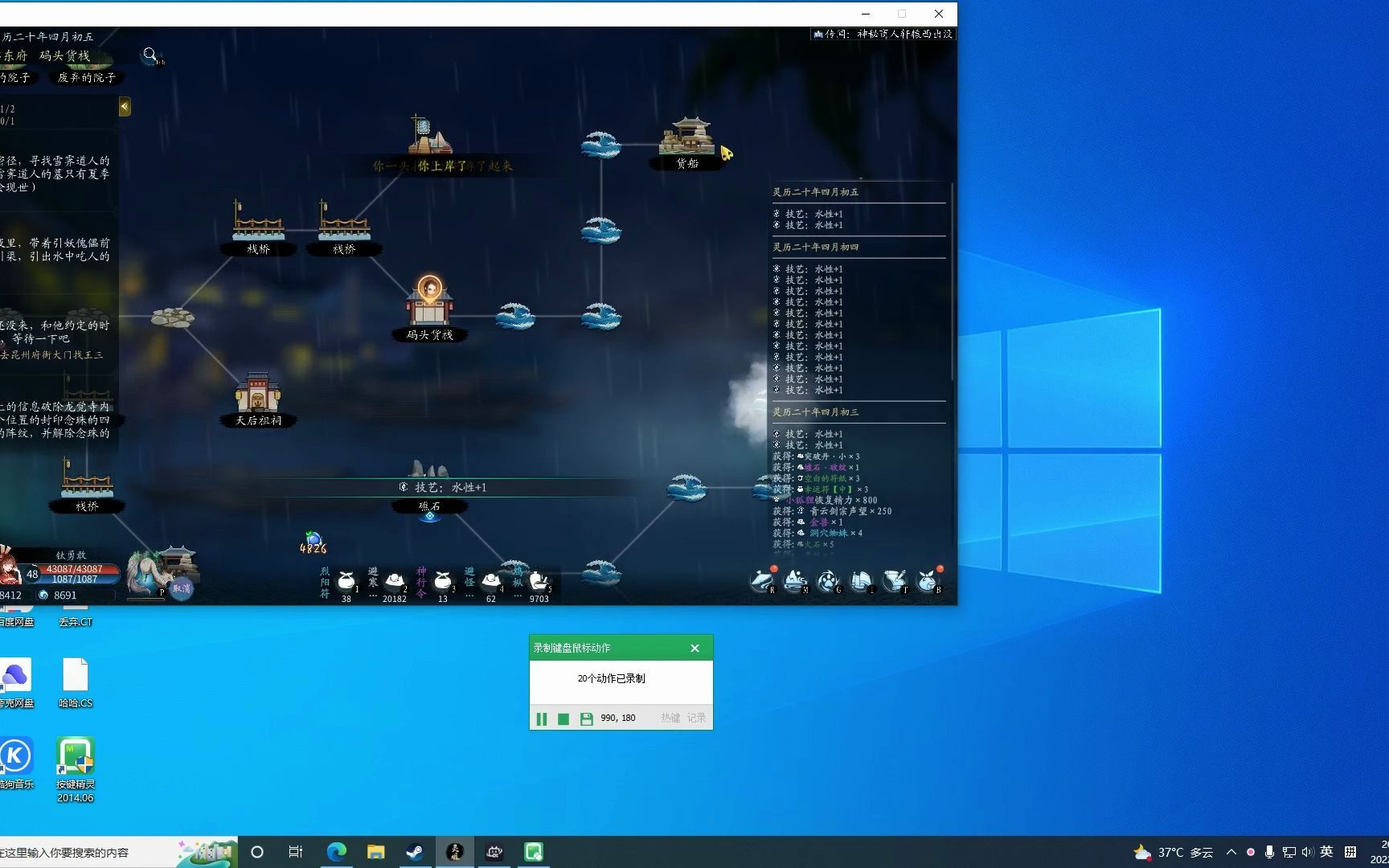Click log entry 洞穴蜘蛛×4
Screen dimensions: 1389x868
818,533
